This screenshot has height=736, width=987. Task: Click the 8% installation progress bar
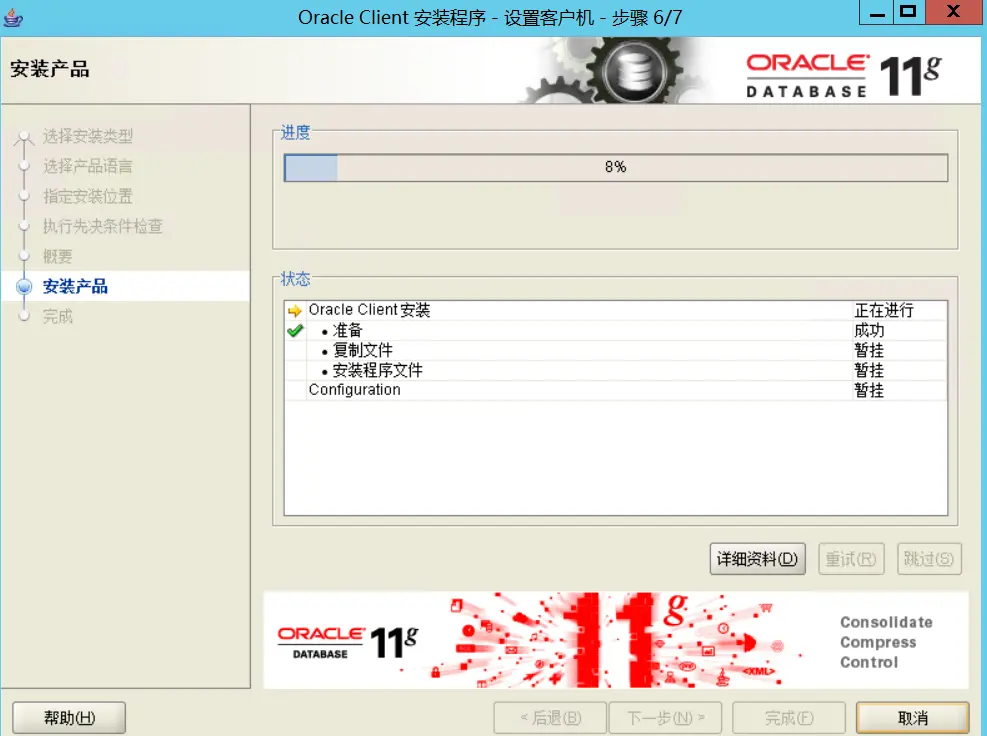[x=616, y=167]
